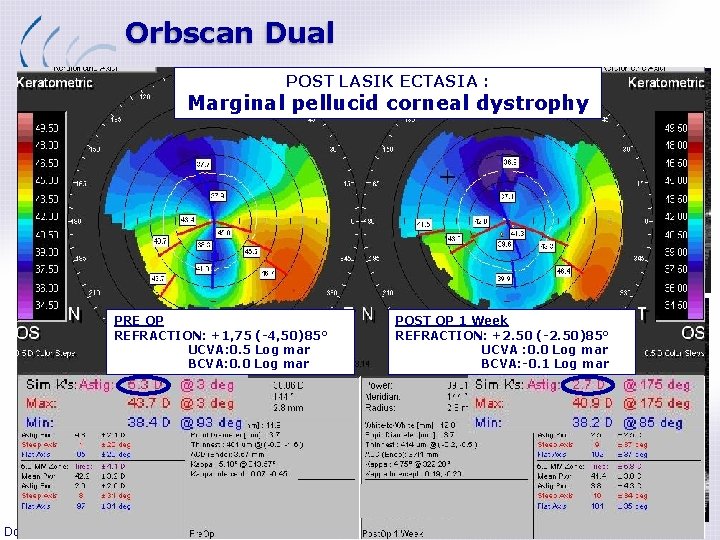Viewport: 720px width, 540px height.
Task: Click the "OS" eye label below the right scale
Action: pyautogui.click(x=693, y=333)
